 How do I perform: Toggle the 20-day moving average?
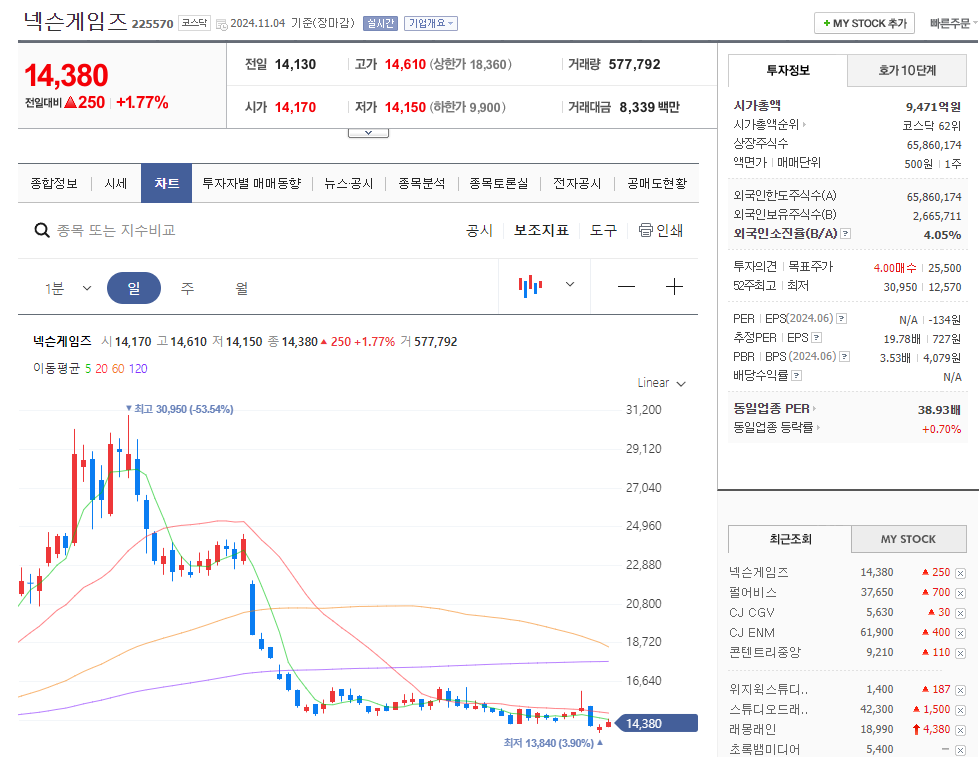click(101, 369)
